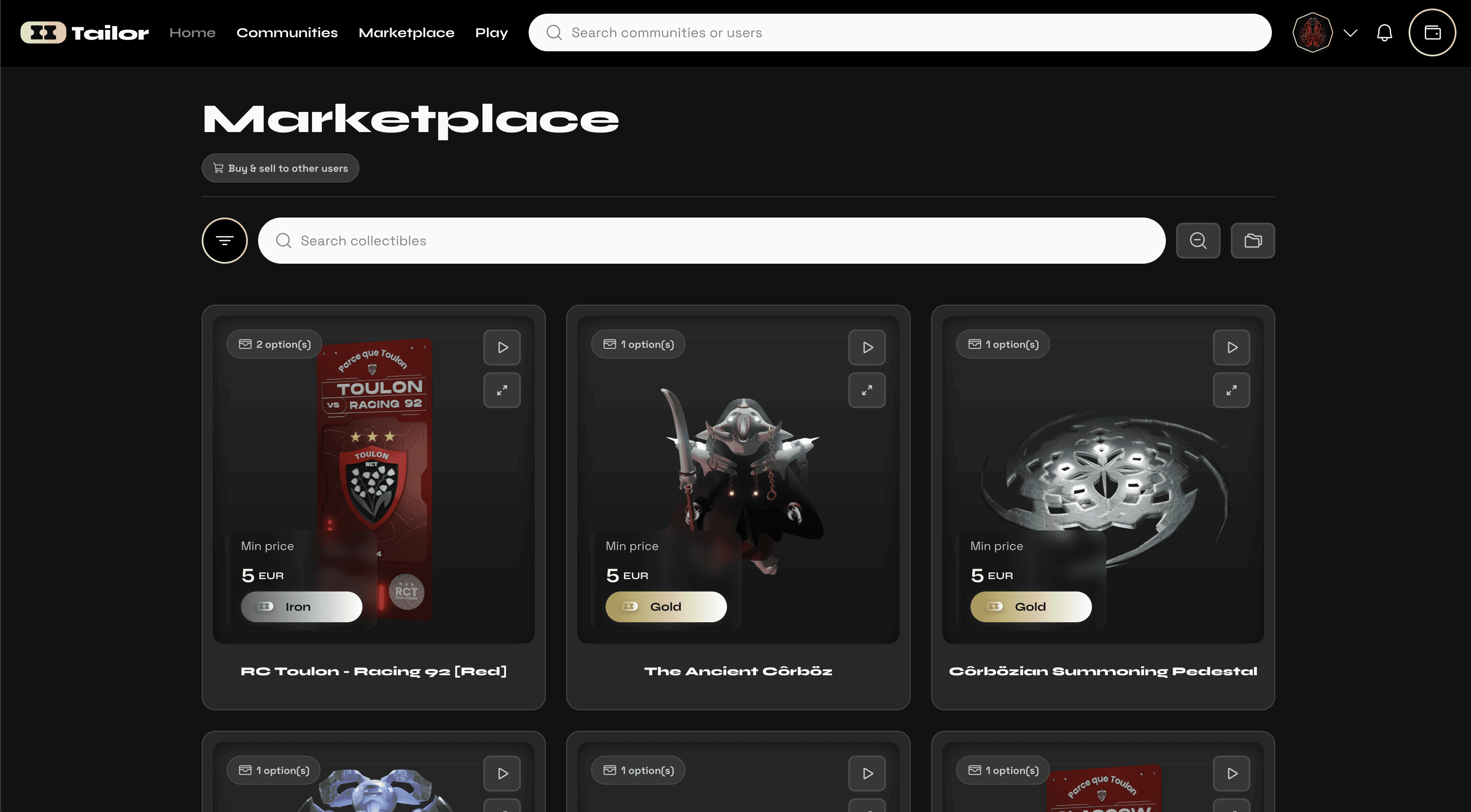The height and width of the screenshot is (812, 1471).
Task: Go to the Communities menu item
Action: (x=287, y=32)
